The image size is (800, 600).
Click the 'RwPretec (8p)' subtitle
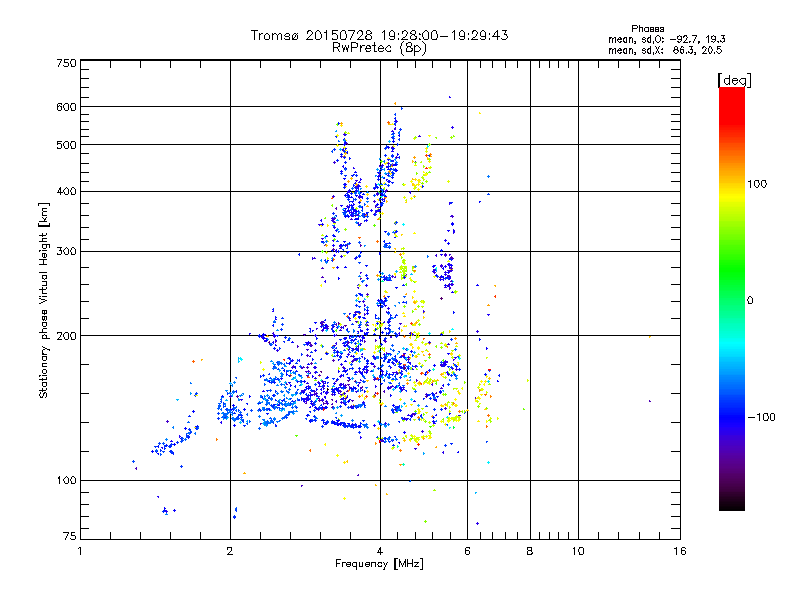point(379,48)
